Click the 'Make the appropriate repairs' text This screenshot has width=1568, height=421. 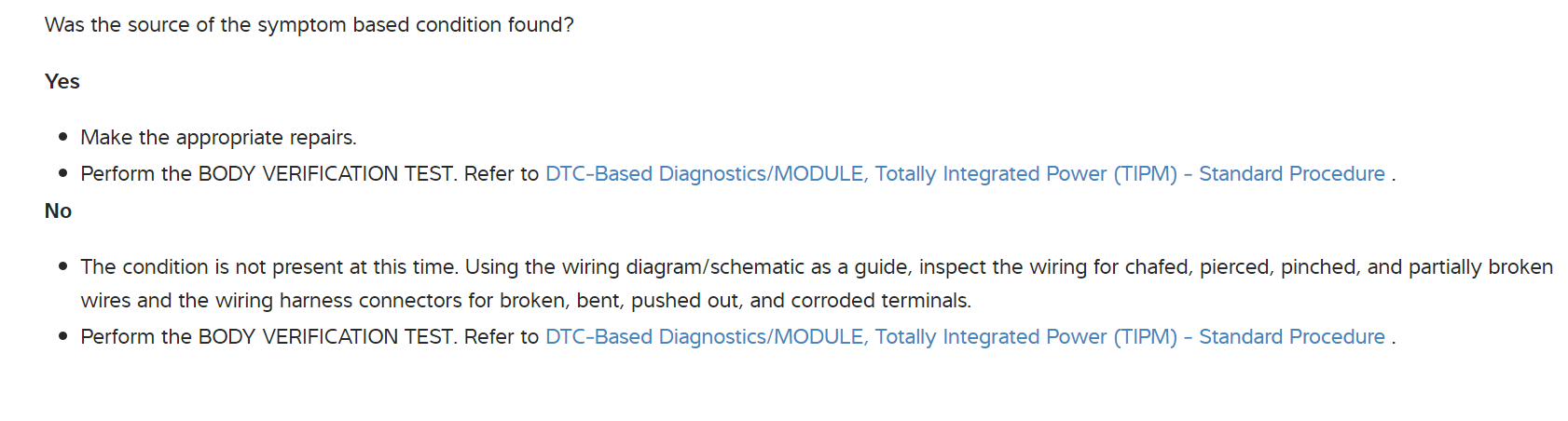[x=218, y=138]
